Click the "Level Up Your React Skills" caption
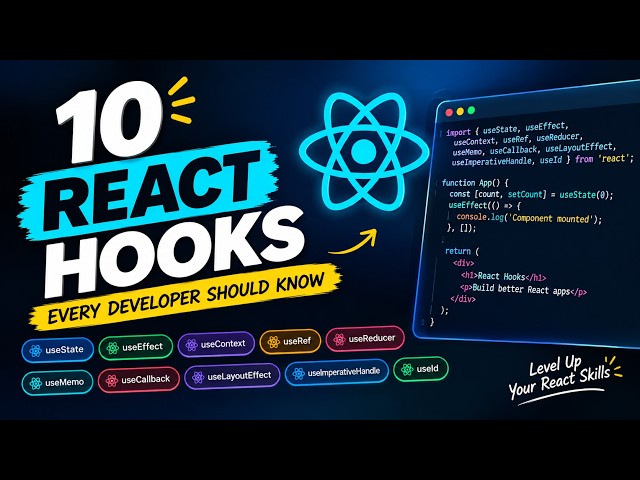The height and width of the screenshot is (480, 640). tap(560, 378)
